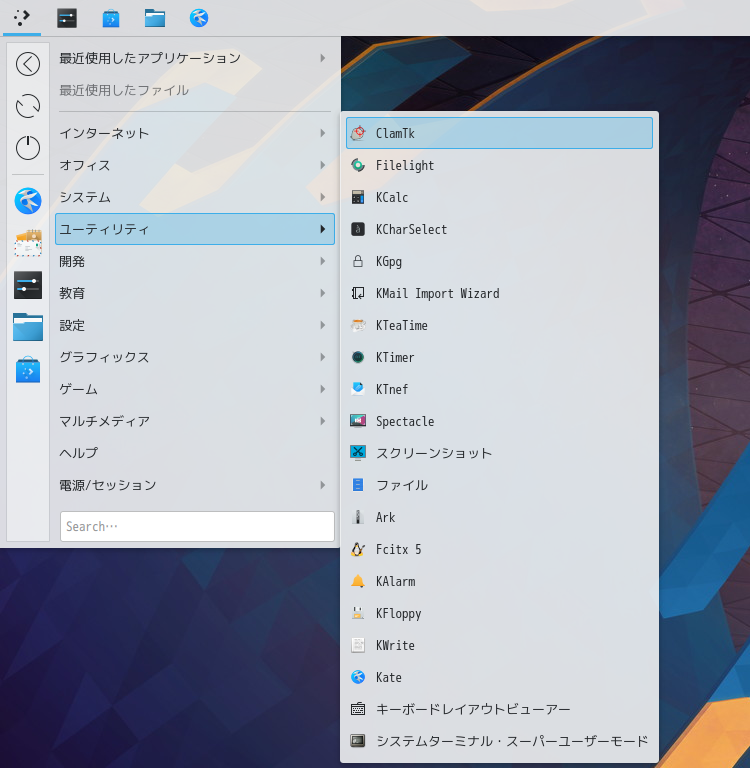The width and height of the screenshot is (750, 768).
Task: Open the 電源/セッション submenu
Action: tap(195, 485)
